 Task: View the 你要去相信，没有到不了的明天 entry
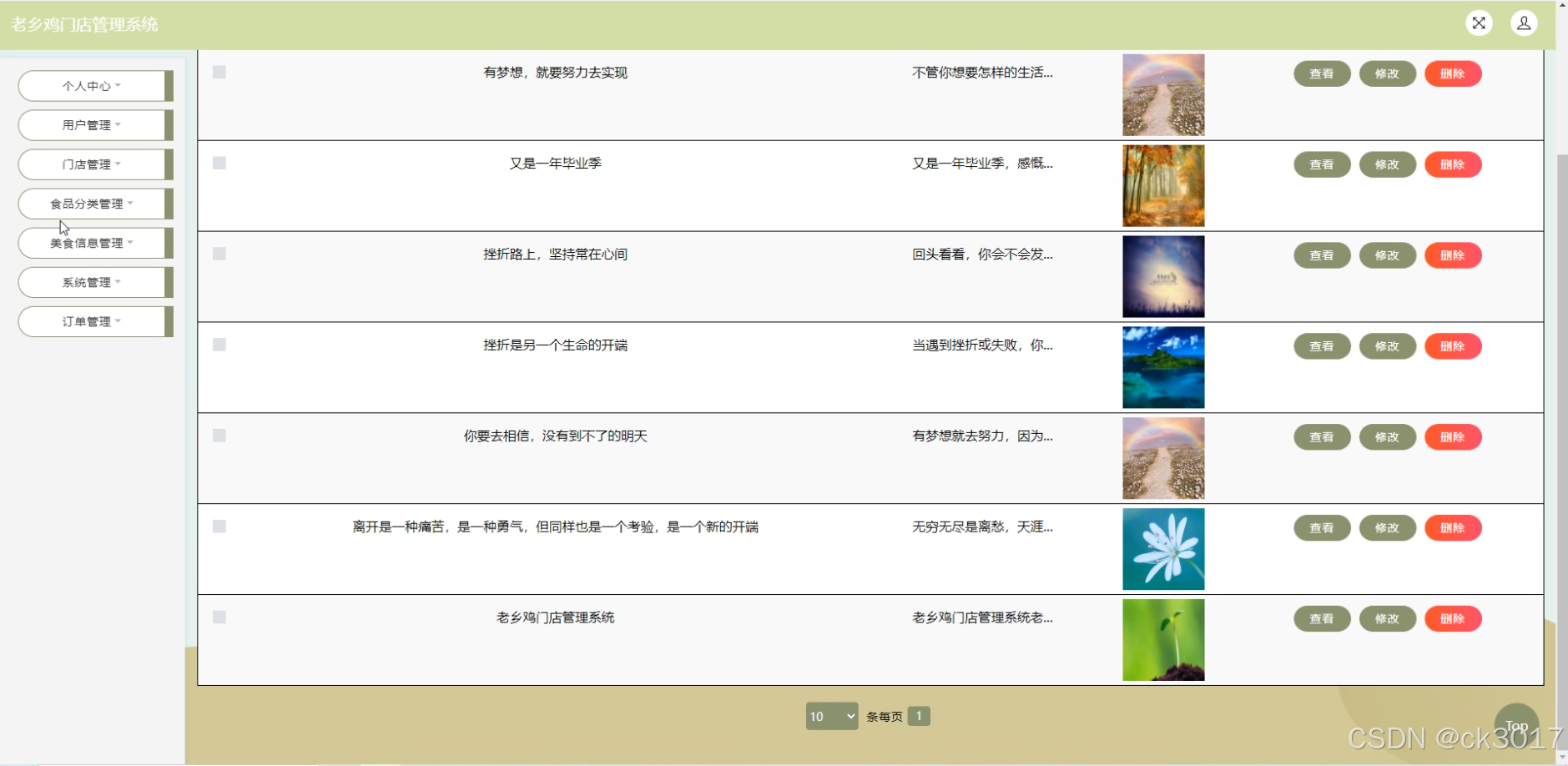pyautogui.click(x=1322, y=437)
